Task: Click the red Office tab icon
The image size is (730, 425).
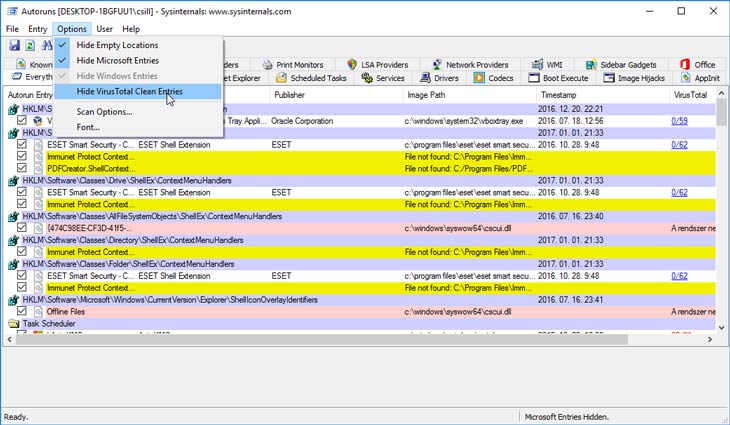Action: tap(685, 64)
